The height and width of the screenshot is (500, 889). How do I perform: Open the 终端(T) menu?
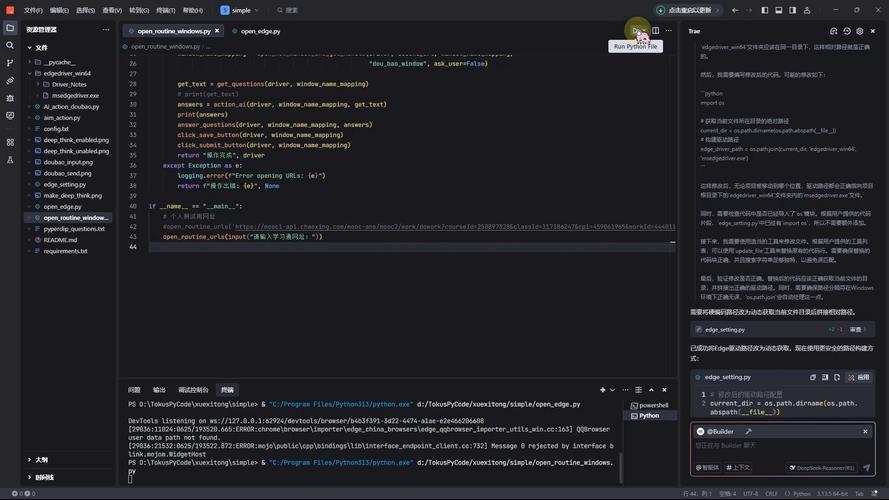pyautogui.click(x=166, y=10)
